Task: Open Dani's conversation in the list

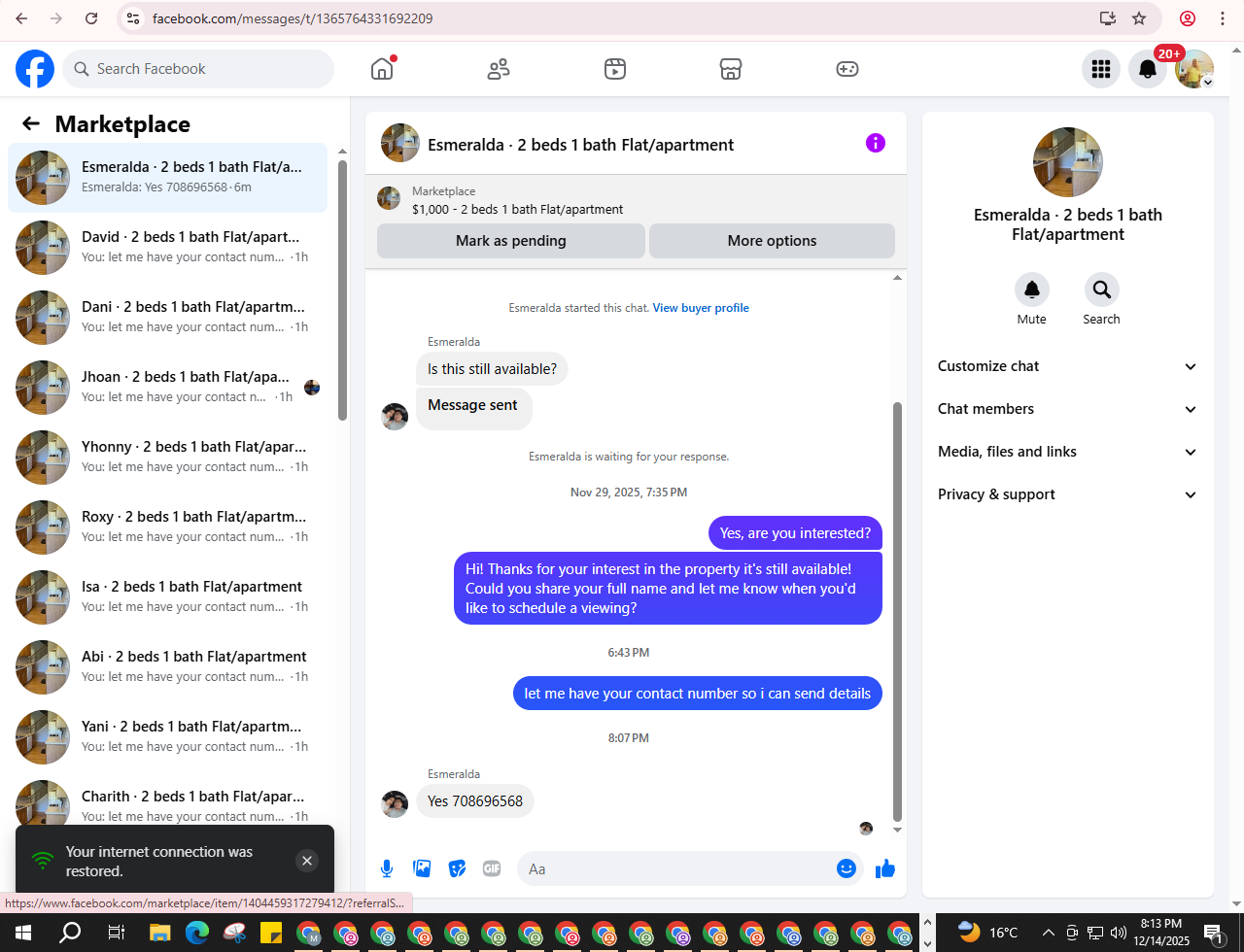Action: point(167,318)
